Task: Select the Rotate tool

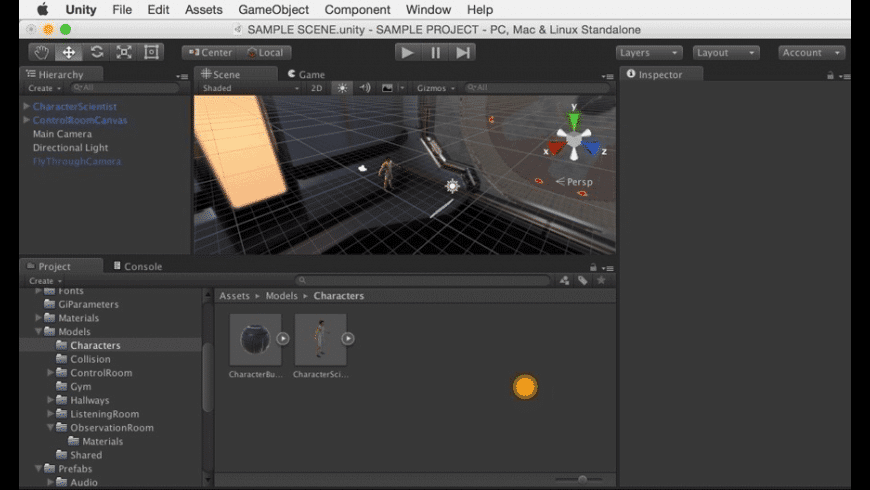Action: [96, 52]
